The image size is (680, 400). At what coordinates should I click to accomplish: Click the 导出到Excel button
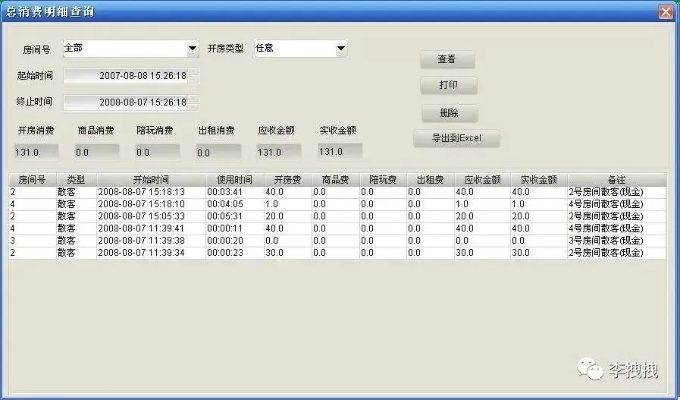coord(456,138)
